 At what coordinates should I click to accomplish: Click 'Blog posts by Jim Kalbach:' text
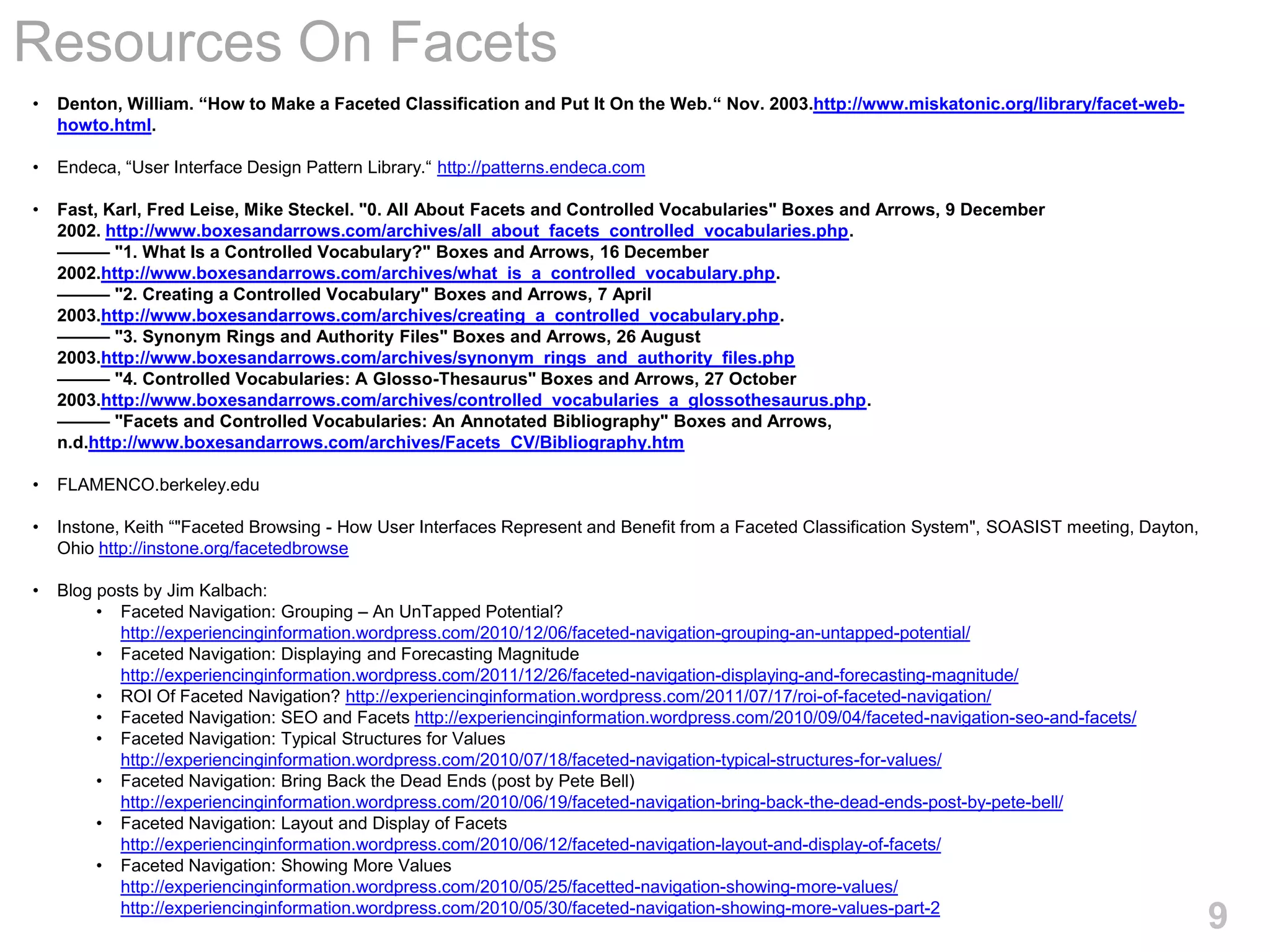(162, 591)
